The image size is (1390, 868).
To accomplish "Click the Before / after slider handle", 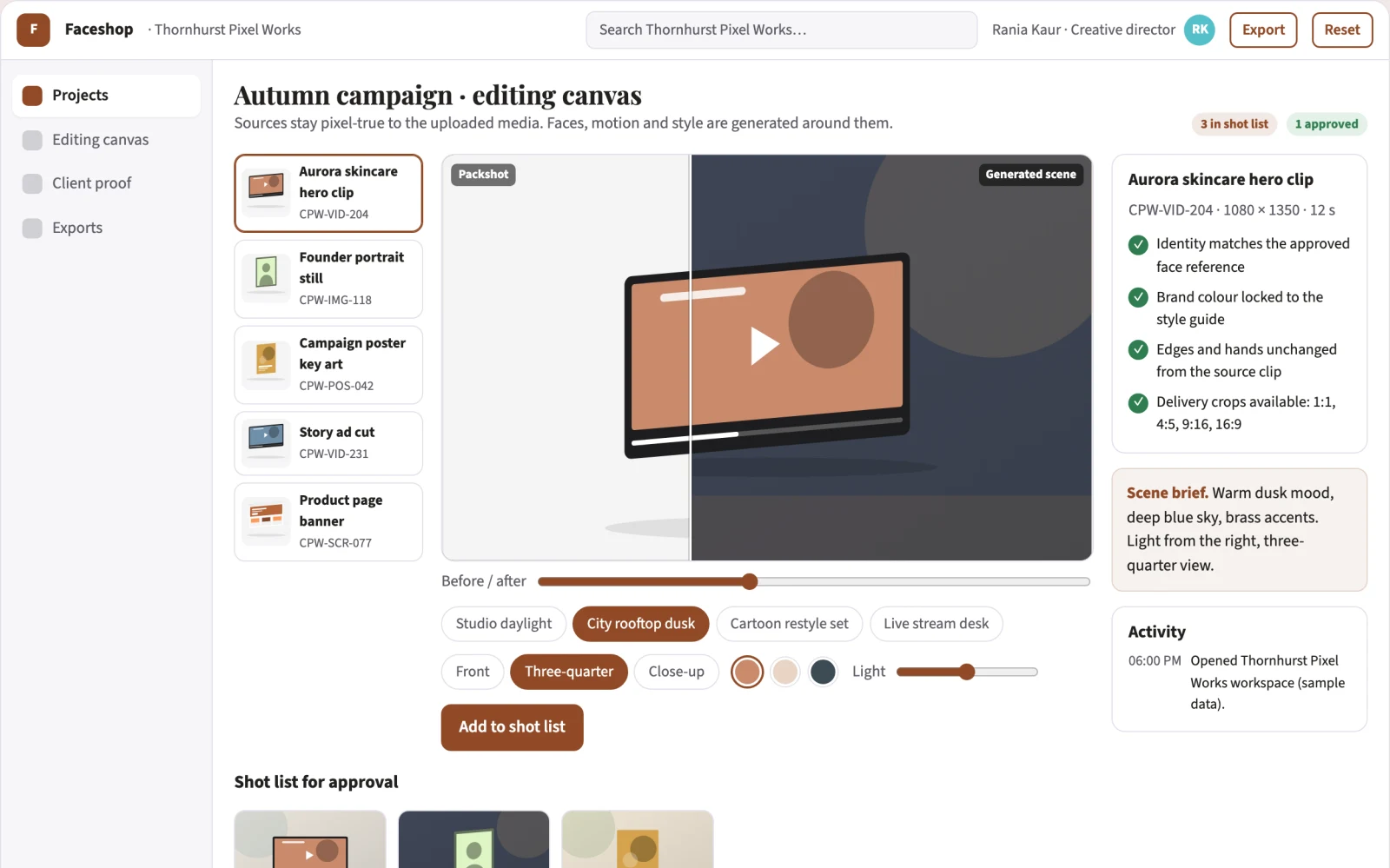I will (750, 581).
